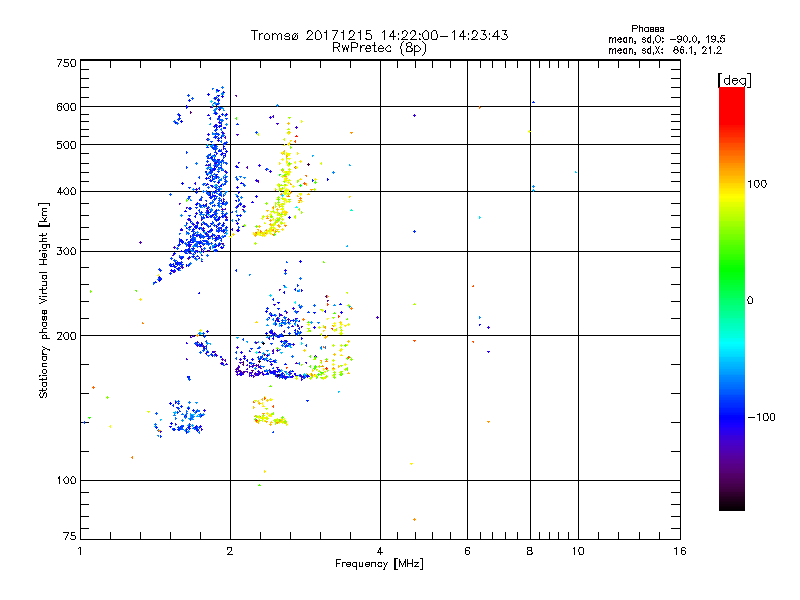
Task: Click the y-axis tick label '600'
Action: (x=66, y=107)
